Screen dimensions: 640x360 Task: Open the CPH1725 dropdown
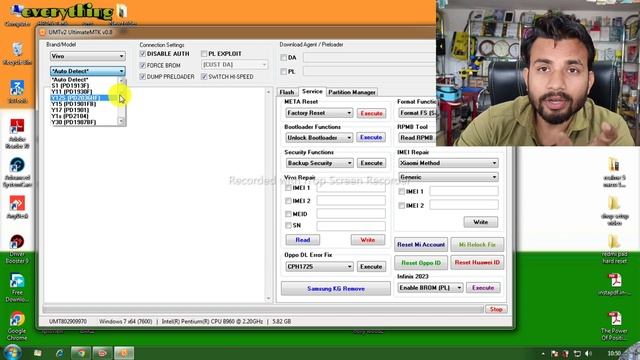click(x=319, y=267)
